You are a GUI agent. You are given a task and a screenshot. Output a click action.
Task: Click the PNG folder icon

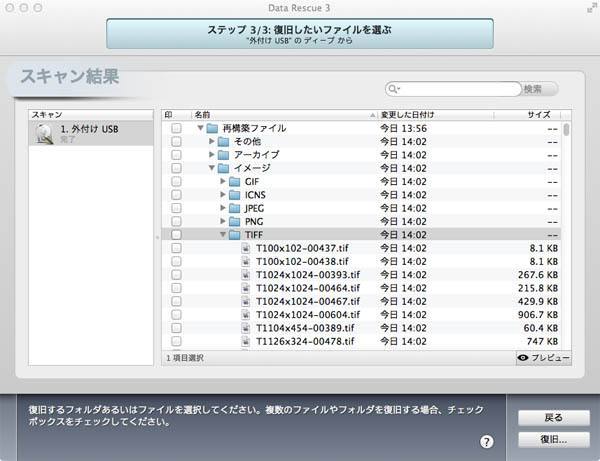point(235,221)
